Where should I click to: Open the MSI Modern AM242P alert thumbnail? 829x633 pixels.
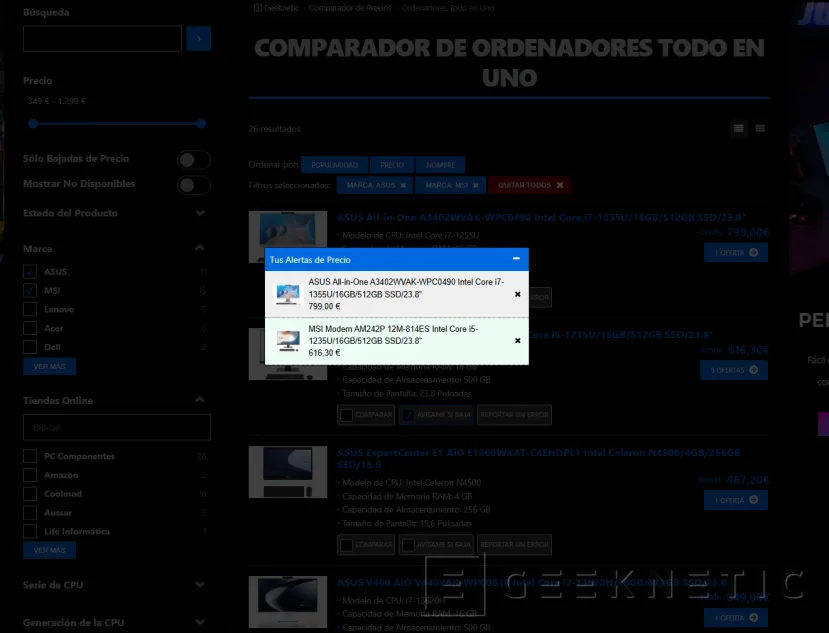point(288,341)
